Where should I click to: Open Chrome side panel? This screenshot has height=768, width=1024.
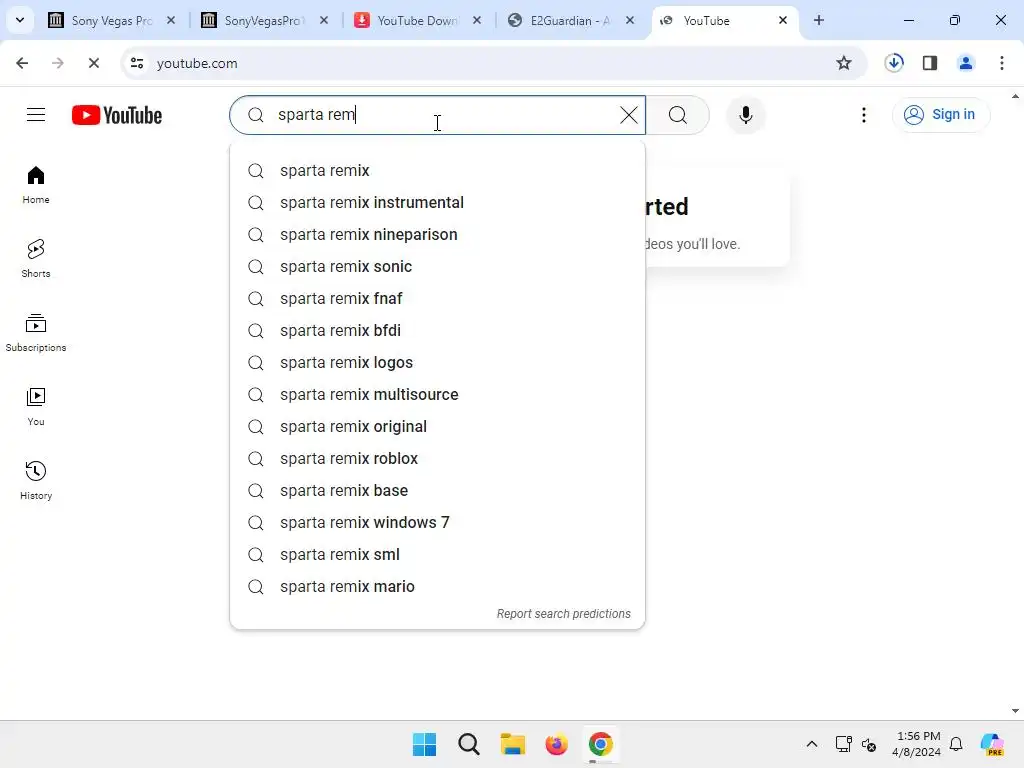click(930, 63)
